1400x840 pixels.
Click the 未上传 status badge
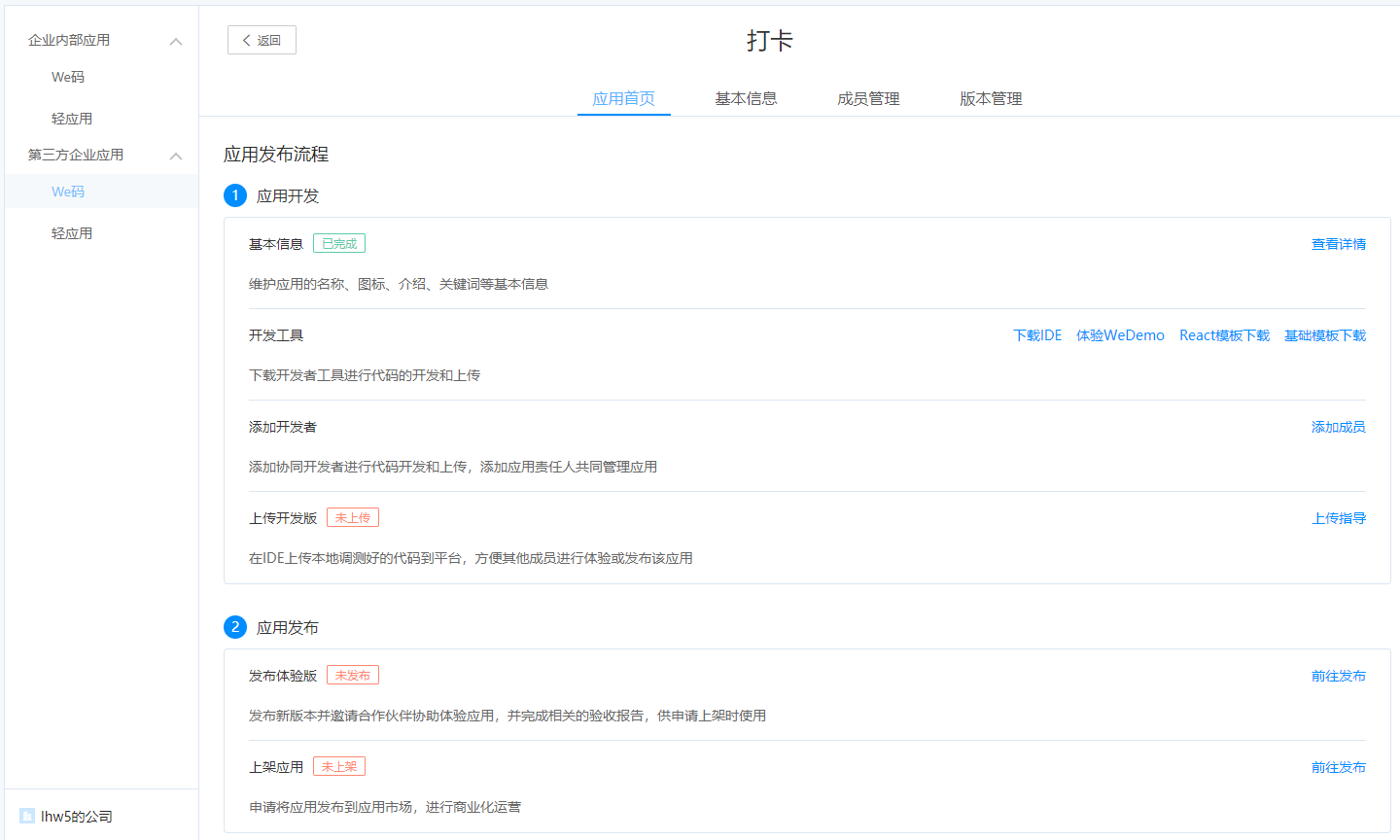click(x=352, y=517)
